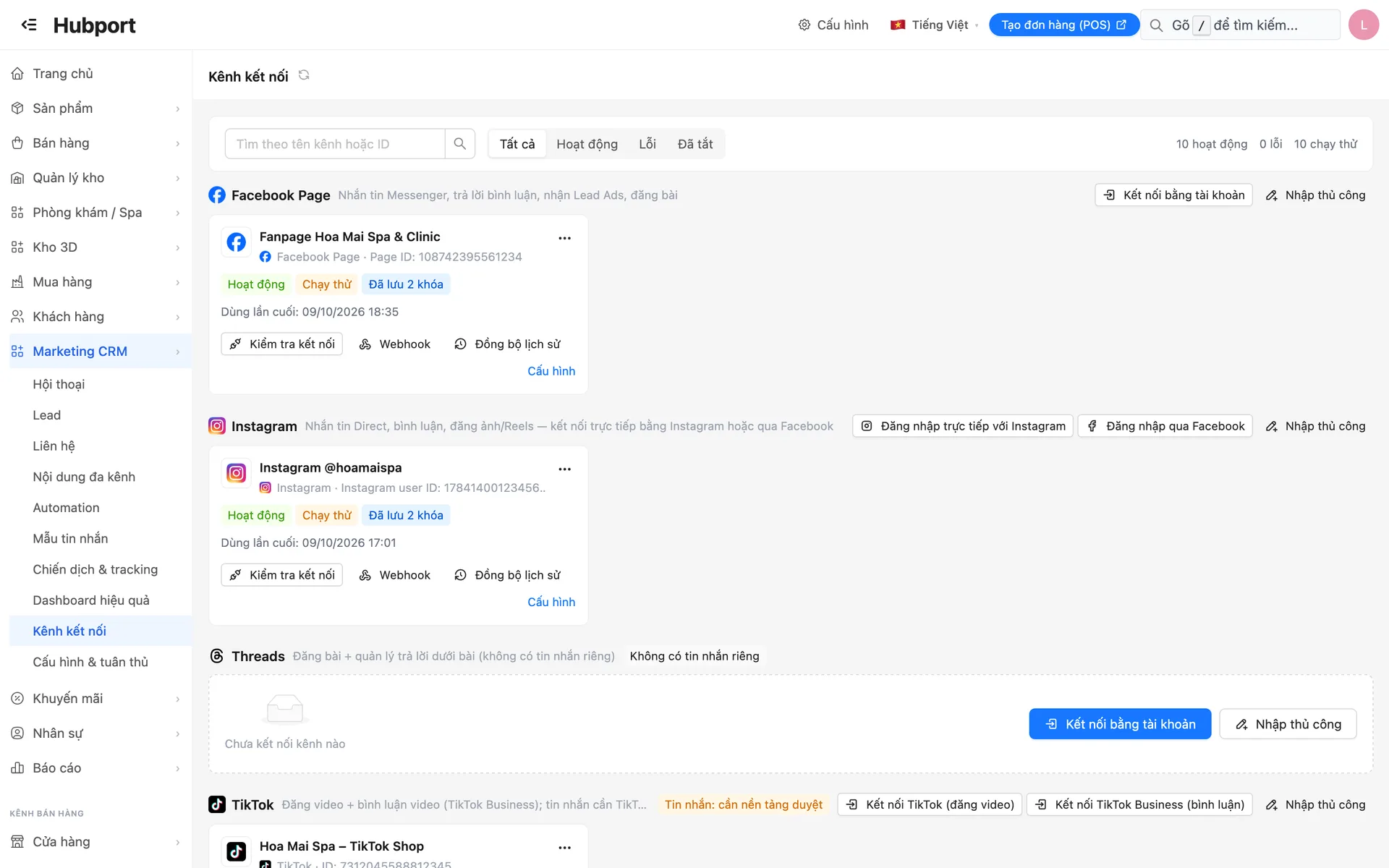Click the user avatar icon top right
Viewport: 1389px width, 868px height.
tap(1364, 25)
